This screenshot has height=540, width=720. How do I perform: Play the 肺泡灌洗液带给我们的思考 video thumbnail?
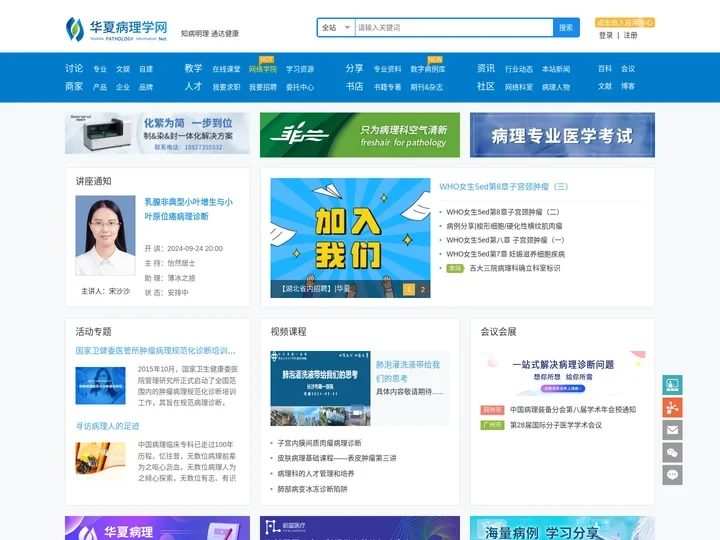point(320,388)
